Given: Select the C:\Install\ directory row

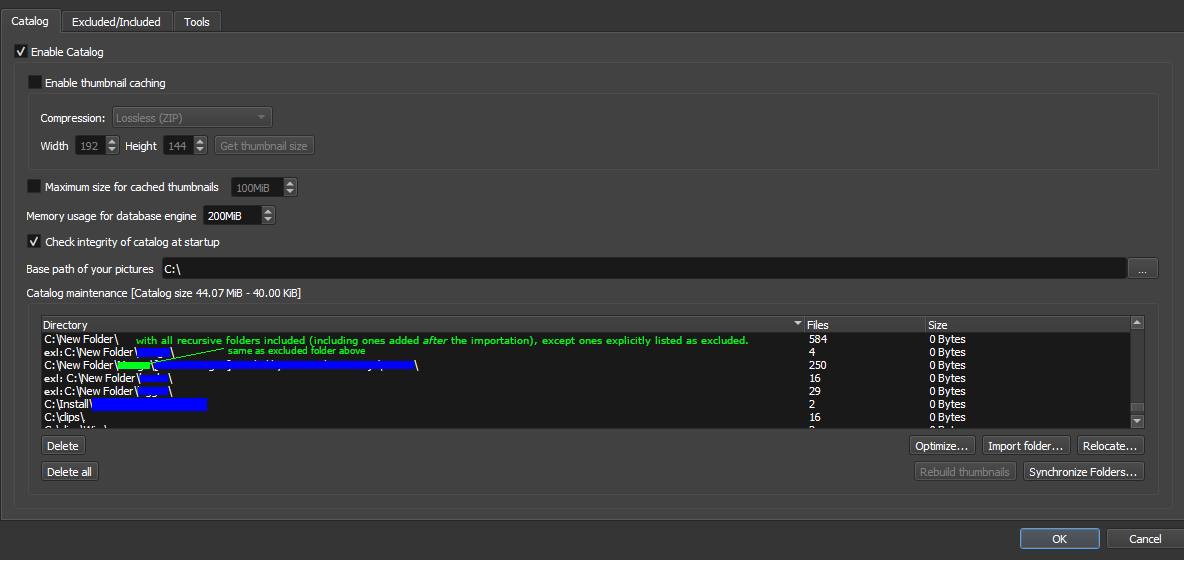Looking at the screenshot, I should click(585, 404).
